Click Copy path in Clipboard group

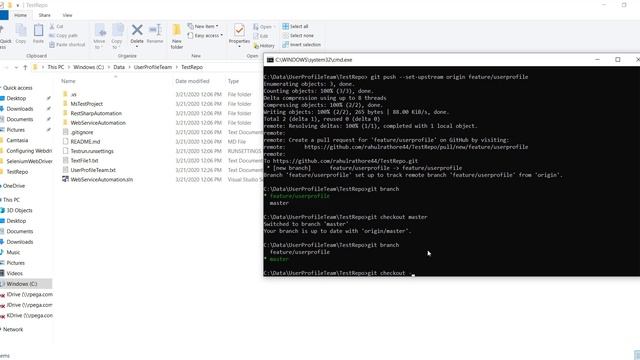[63, 36]
